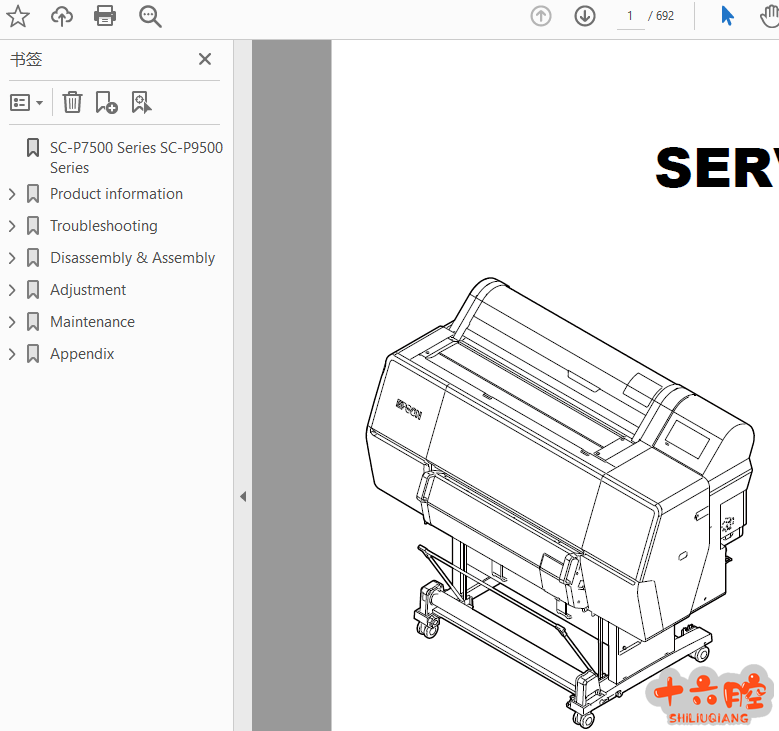Select SC-P7500 Series SC-P9500 Series bookmark
Viewport: 779px width, 731px height.
[136, 157]
